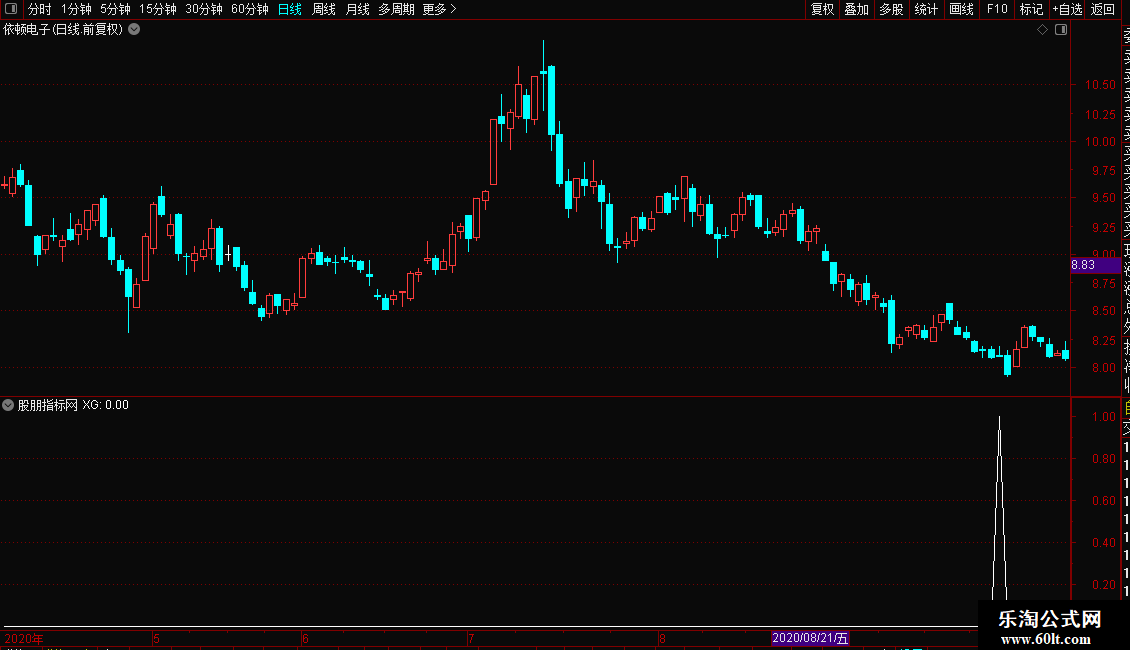Click the 股朋指标网 indicator name
Image resolution: width=1130 pixels, height=650 pixels.
48,405
